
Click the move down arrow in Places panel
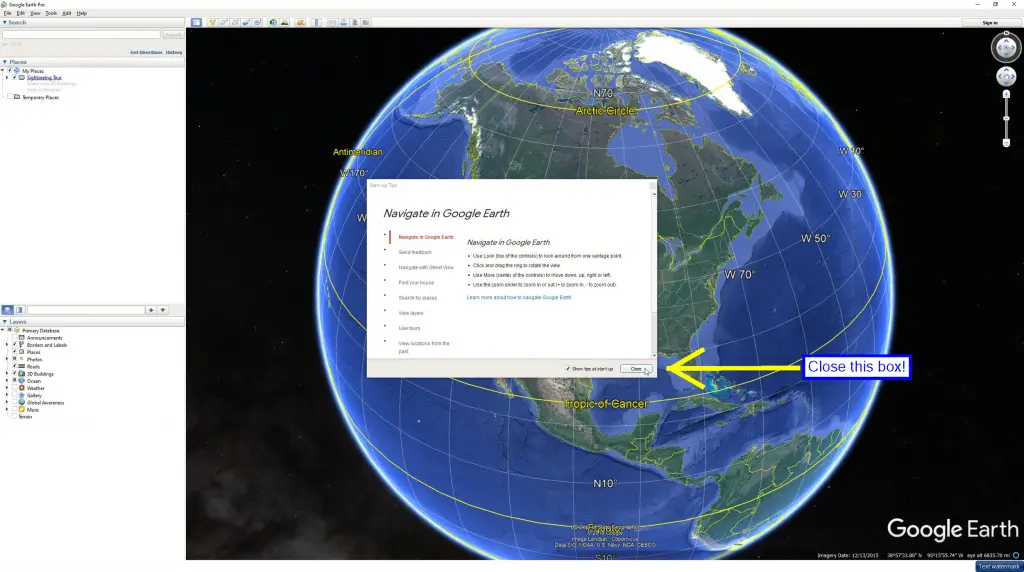click(163, 310)
